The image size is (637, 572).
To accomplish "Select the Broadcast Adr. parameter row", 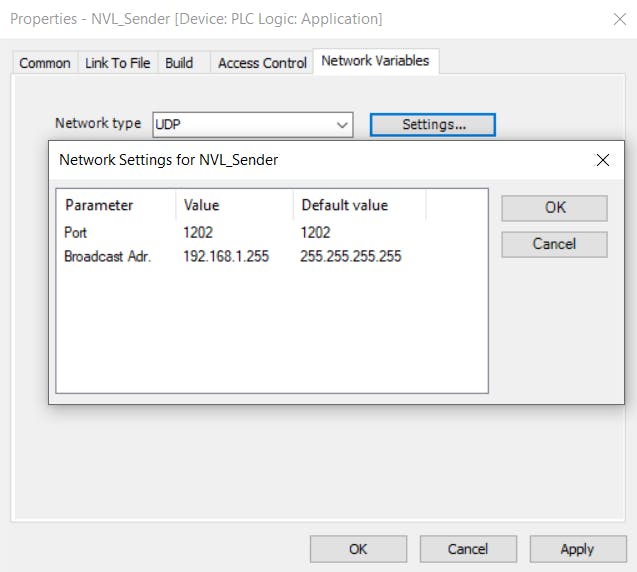I will (x=107, y=256).
